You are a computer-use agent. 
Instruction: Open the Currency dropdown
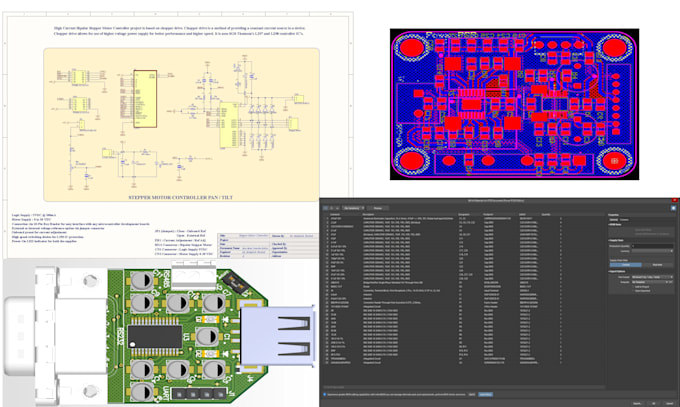652,251
